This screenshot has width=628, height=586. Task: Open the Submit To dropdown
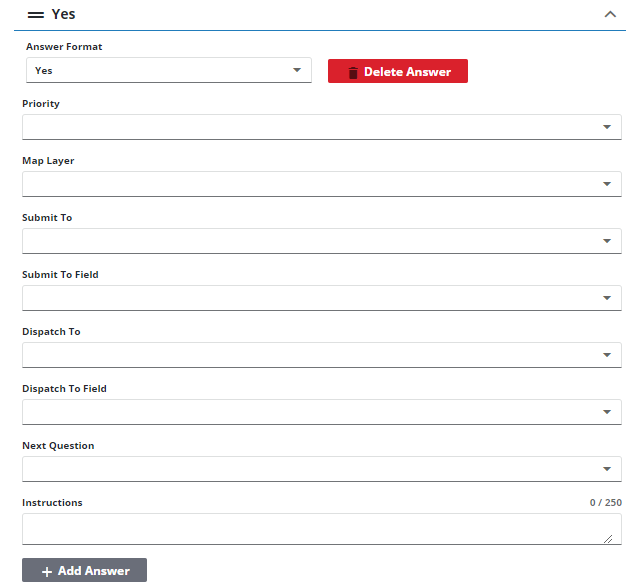[607, 241]
